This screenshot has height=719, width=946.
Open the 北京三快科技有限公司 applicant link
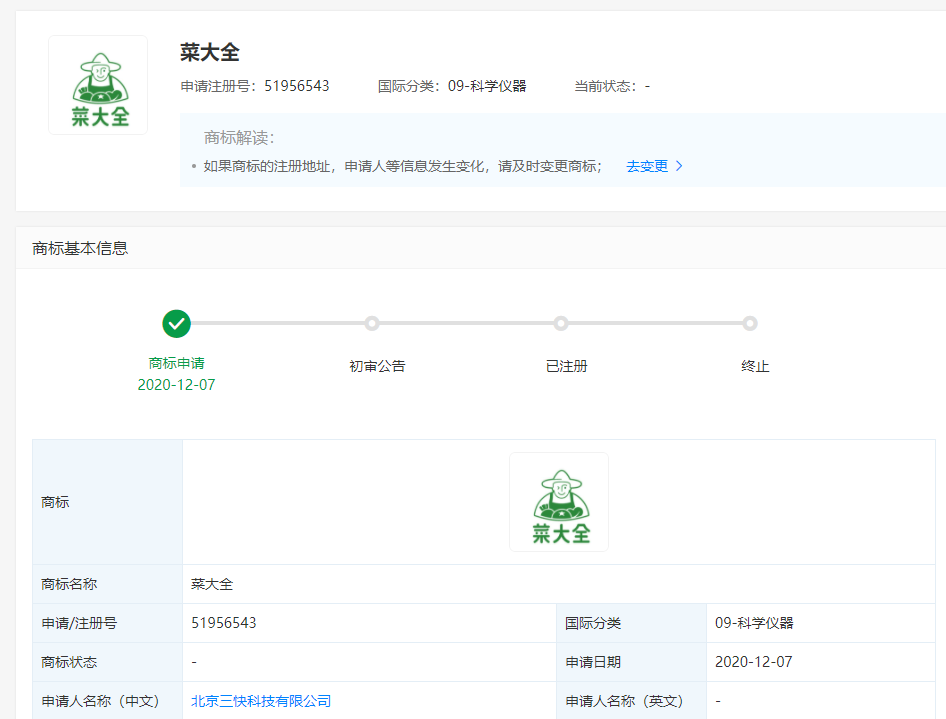click(261, 701)
